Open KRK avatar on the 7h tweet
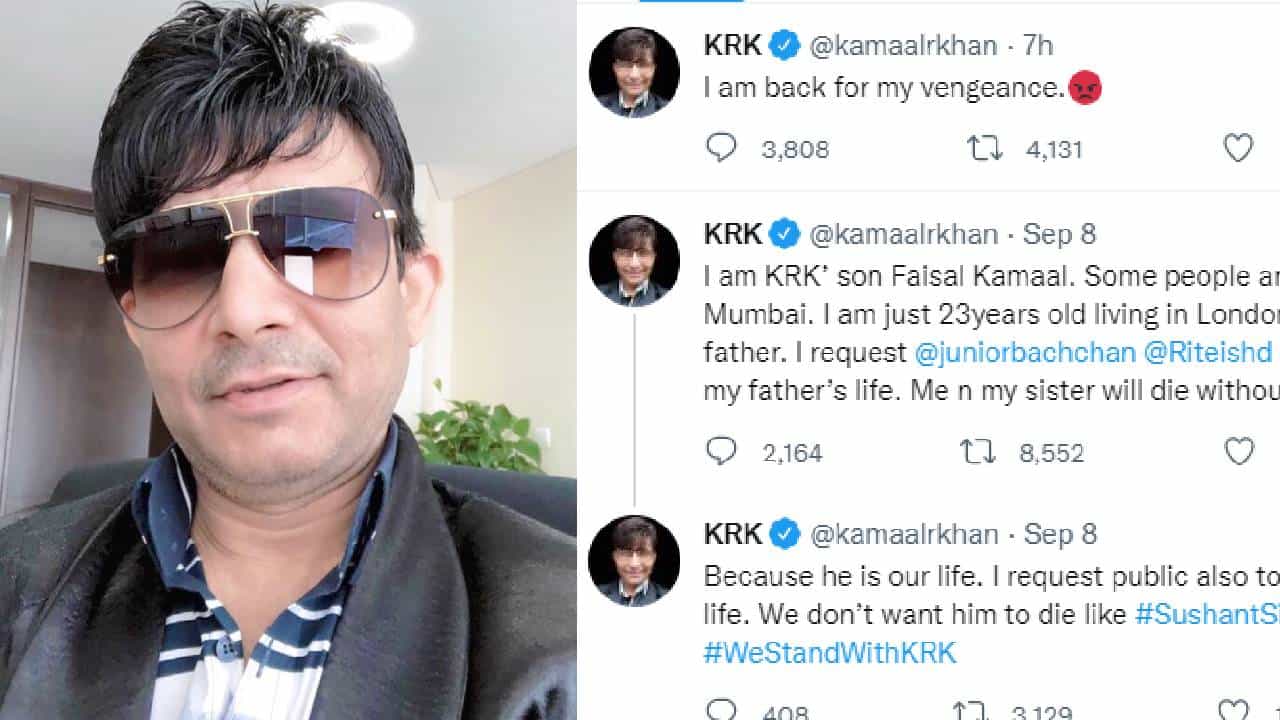This screenshot has height=720, width=1280. (x=634, y=72)
